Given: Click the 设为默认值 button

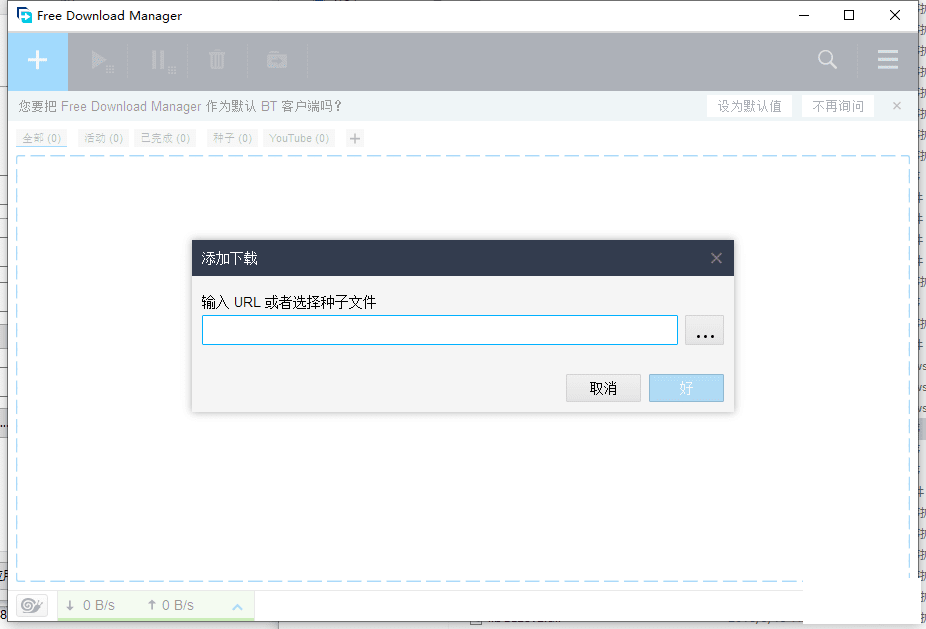Looking at the screenshot, I should (x=749, y=106).
